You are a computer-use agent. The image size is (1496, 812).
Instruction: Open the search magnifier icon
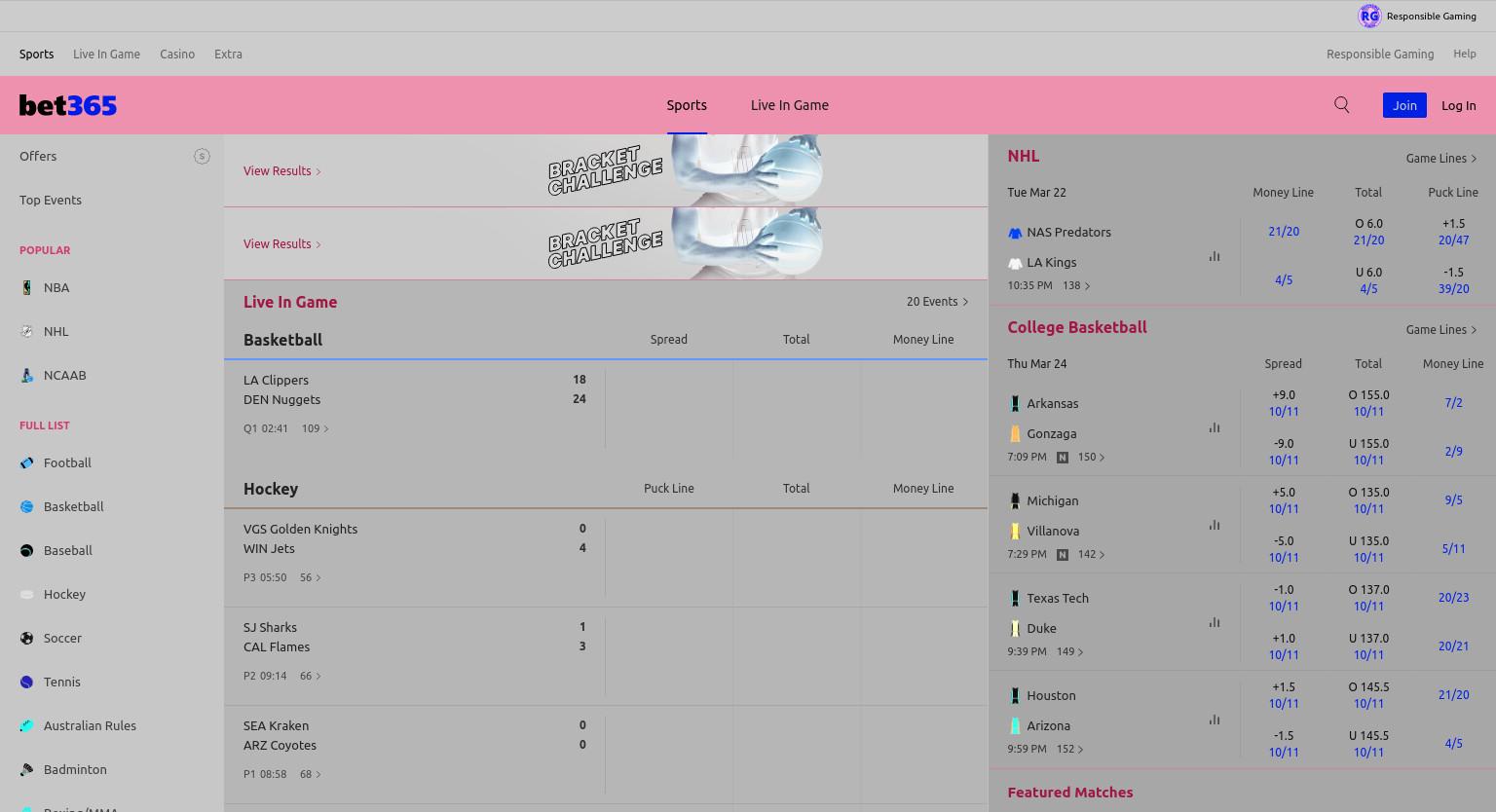pyautogui.click(x=1342, y=105)
